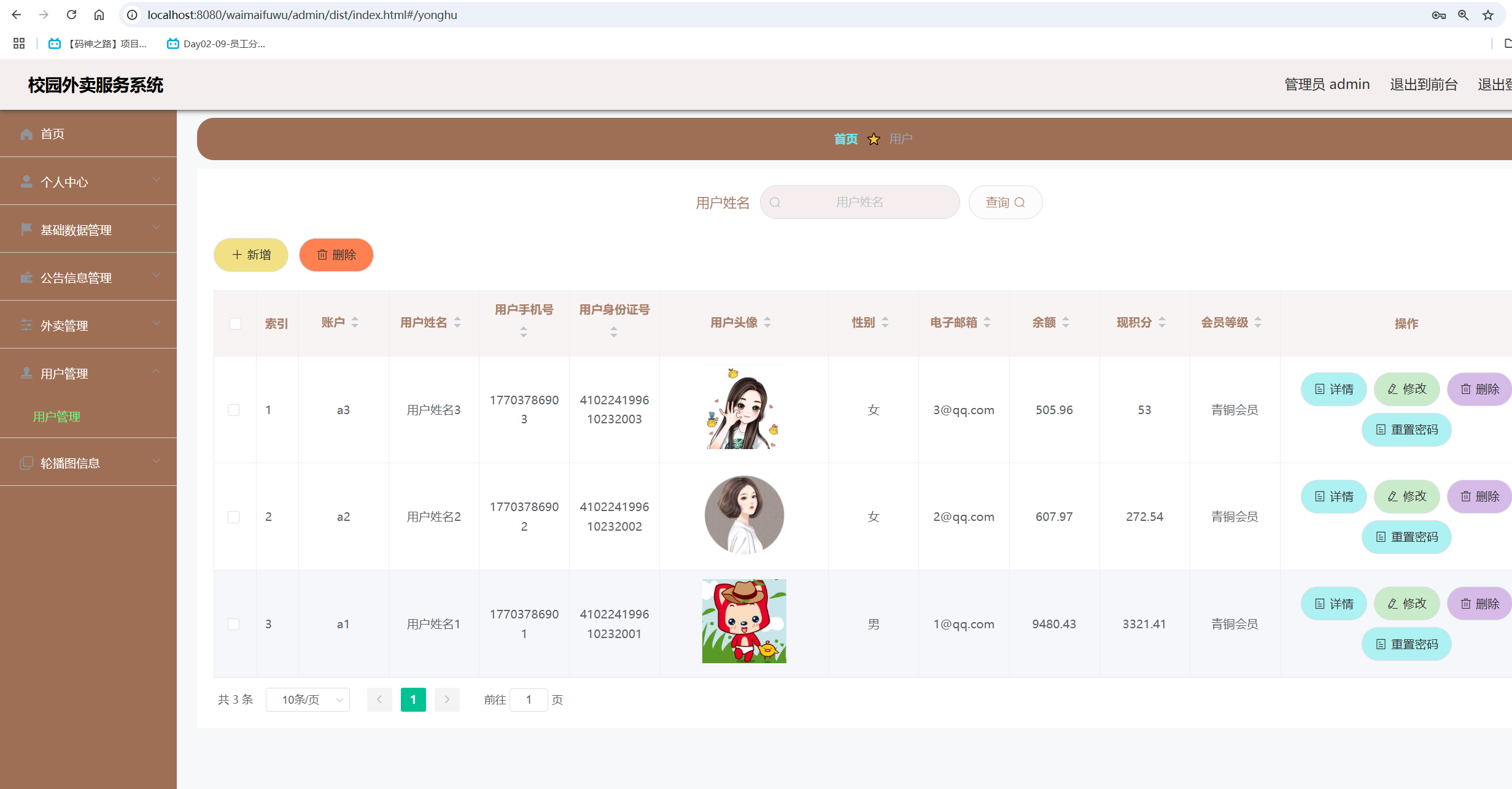Click the browser forward arrow

(x=44, y=15)
